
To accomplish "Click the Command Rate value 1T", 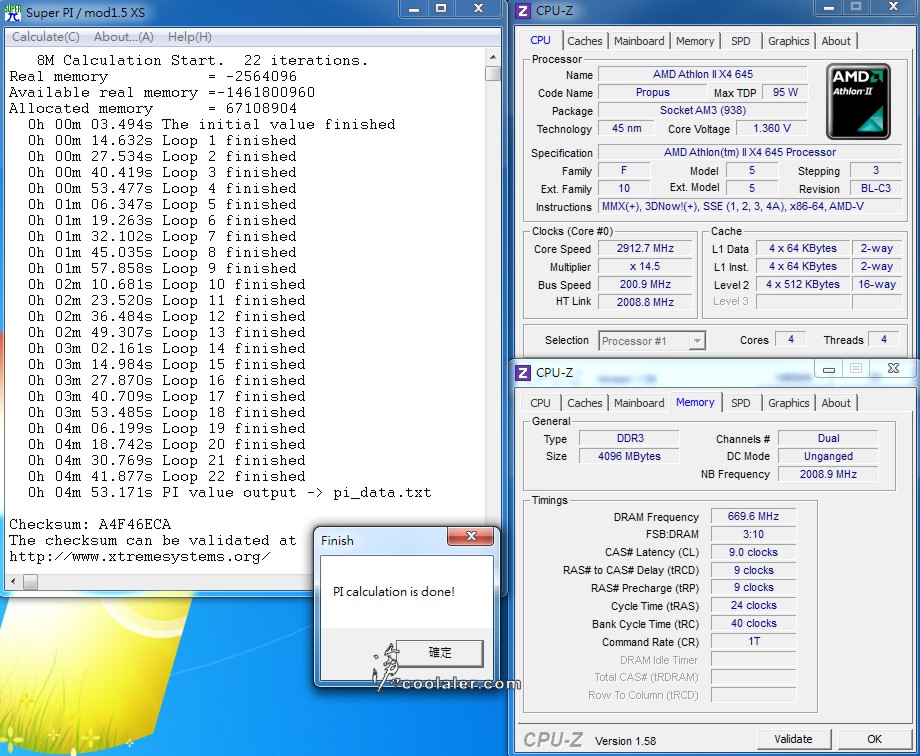I will 753,642.
